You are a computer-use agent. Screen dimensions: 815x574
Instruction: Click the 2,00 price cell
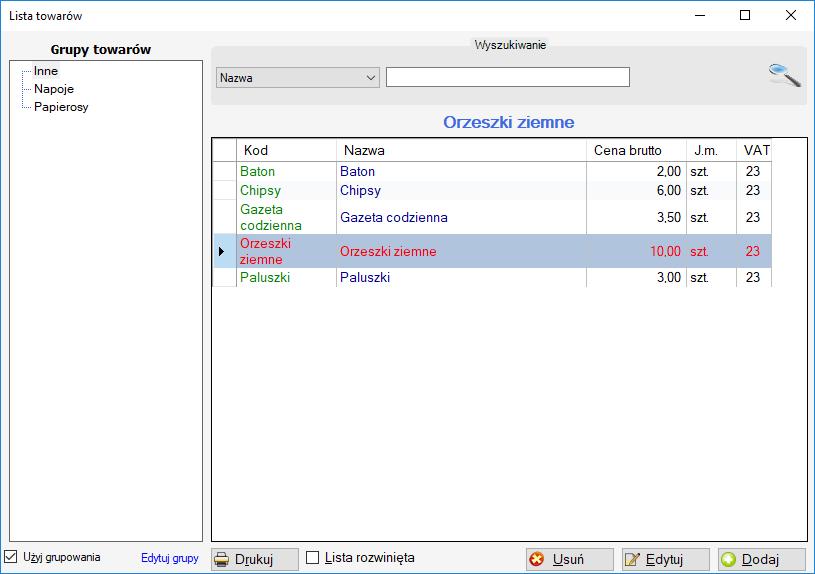[637, 171]
